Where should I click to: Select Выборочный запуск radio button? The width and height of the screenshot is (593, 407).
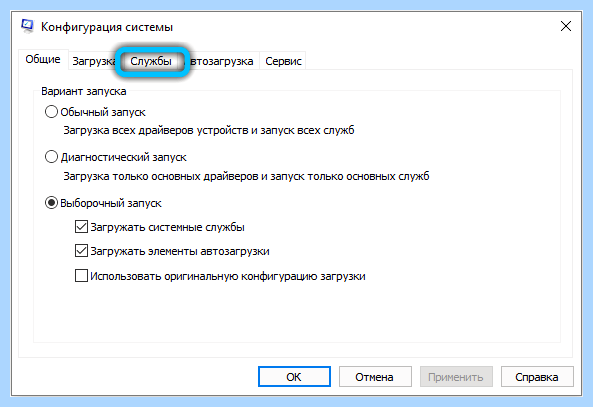point(51,203)
